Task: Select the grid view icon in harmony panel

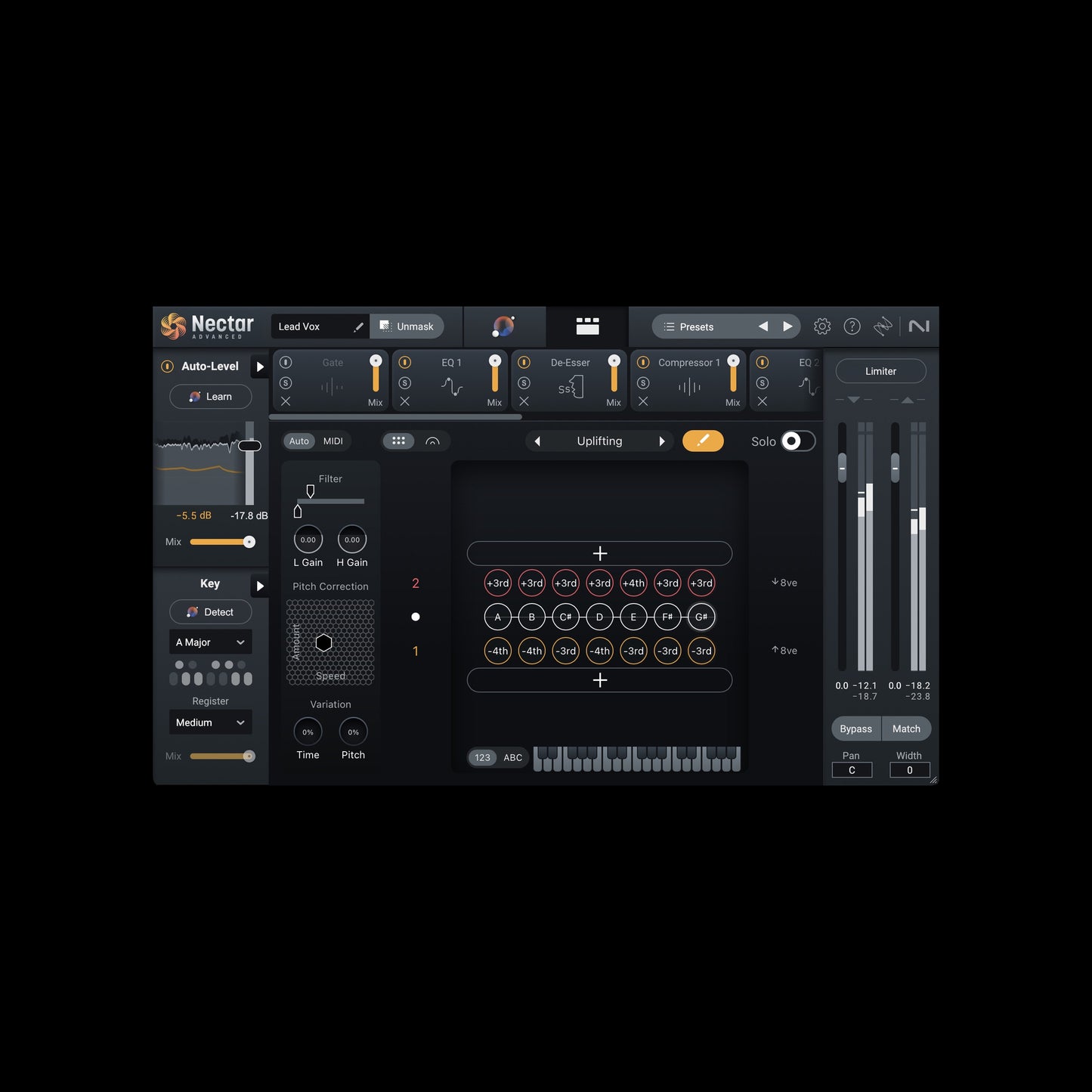Action: [398, 441]
